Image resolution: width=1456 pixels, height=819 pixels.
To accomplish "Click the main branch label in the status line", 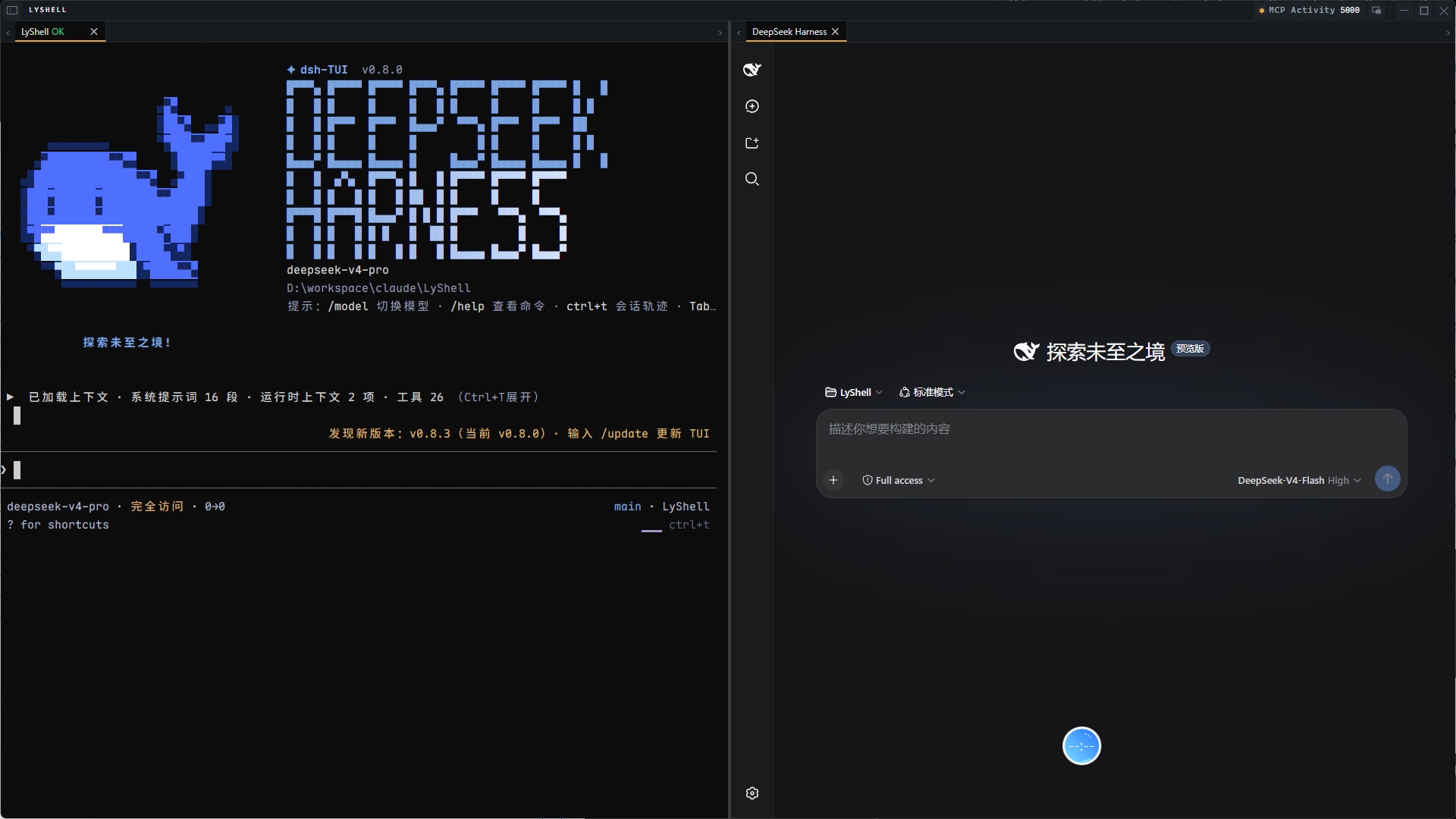I will tap(627, 507).
